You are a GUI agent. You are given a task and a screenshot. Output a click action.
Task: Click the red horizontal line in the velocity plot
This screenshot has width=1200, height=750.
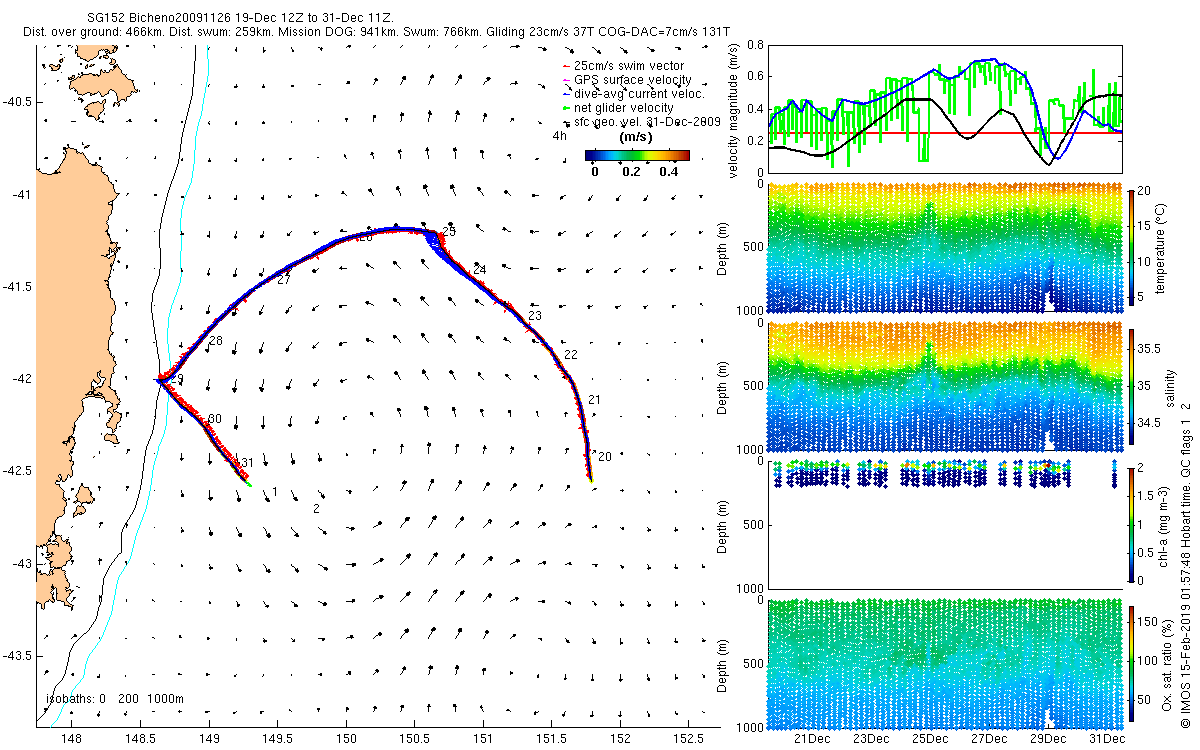coord(945,133)
